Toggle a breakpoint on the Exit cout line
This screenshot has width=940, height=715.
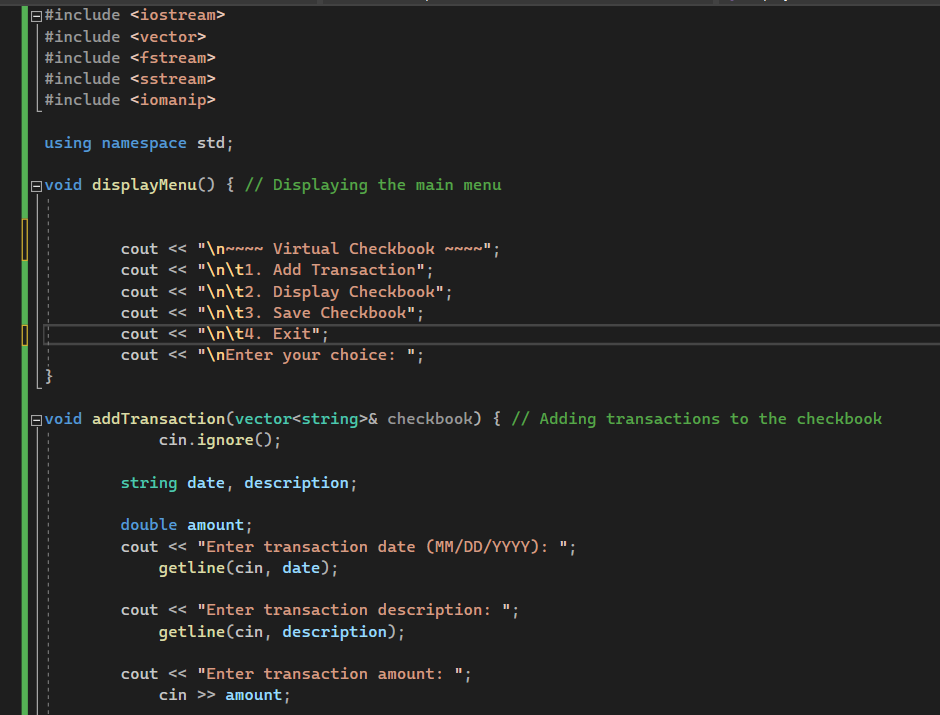pyautogui.click(x=12, y=333)
